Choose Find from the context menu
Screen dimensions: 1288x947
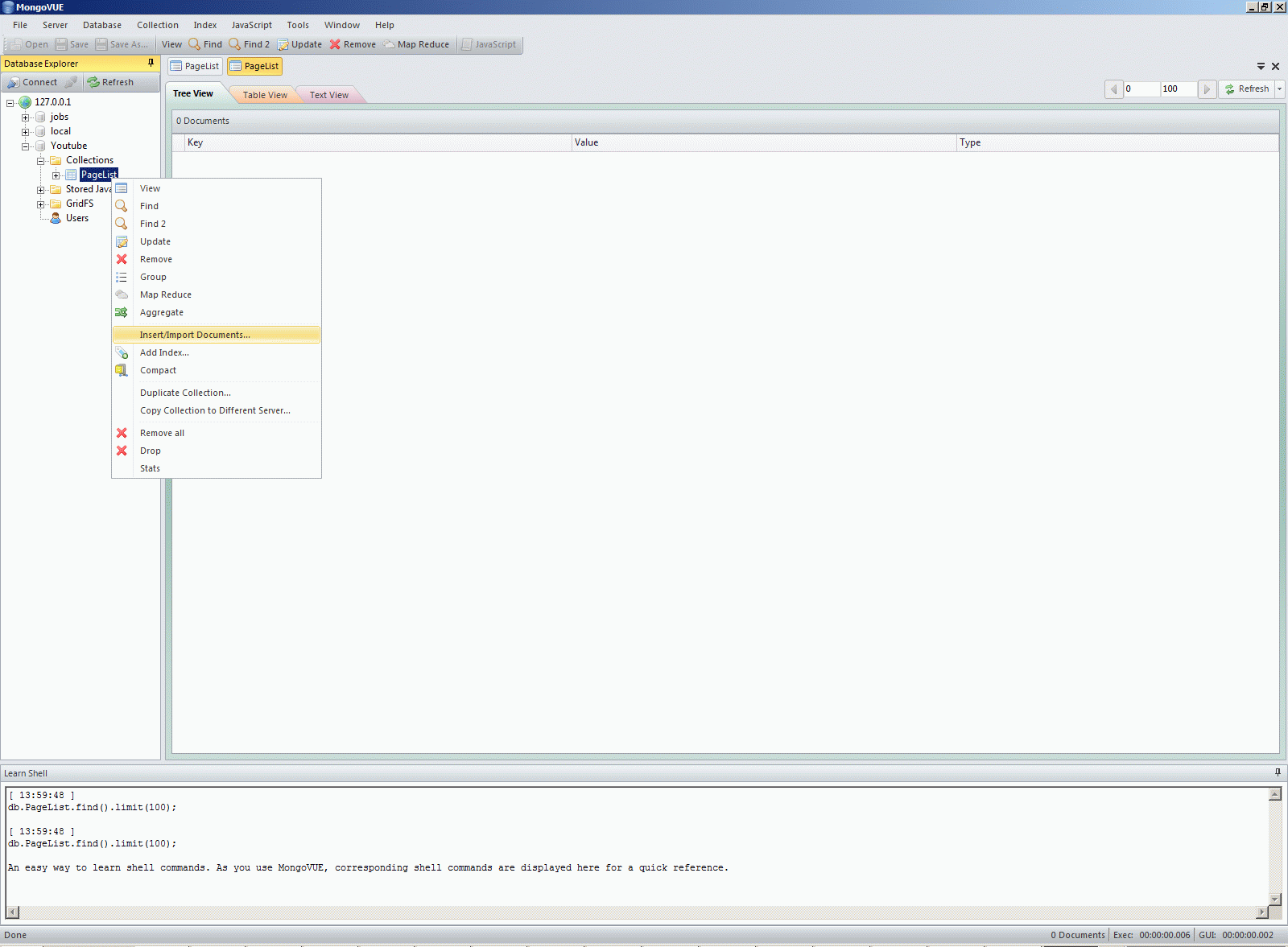point(217,206)
